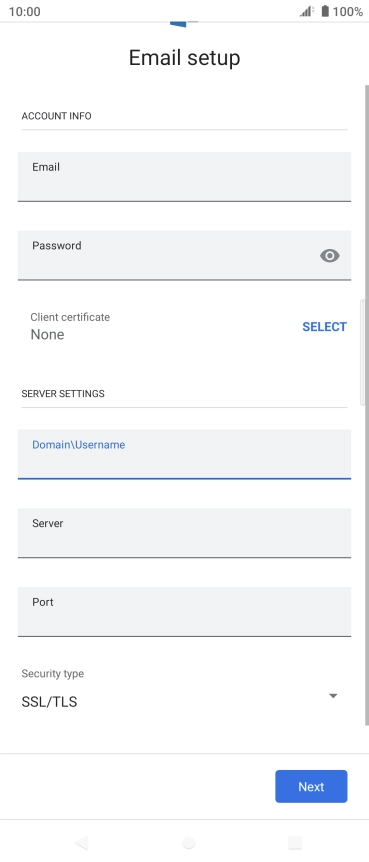Screen dimensions: 369x862
Task: Click the Domain\Username field
Action: point(184,454)
